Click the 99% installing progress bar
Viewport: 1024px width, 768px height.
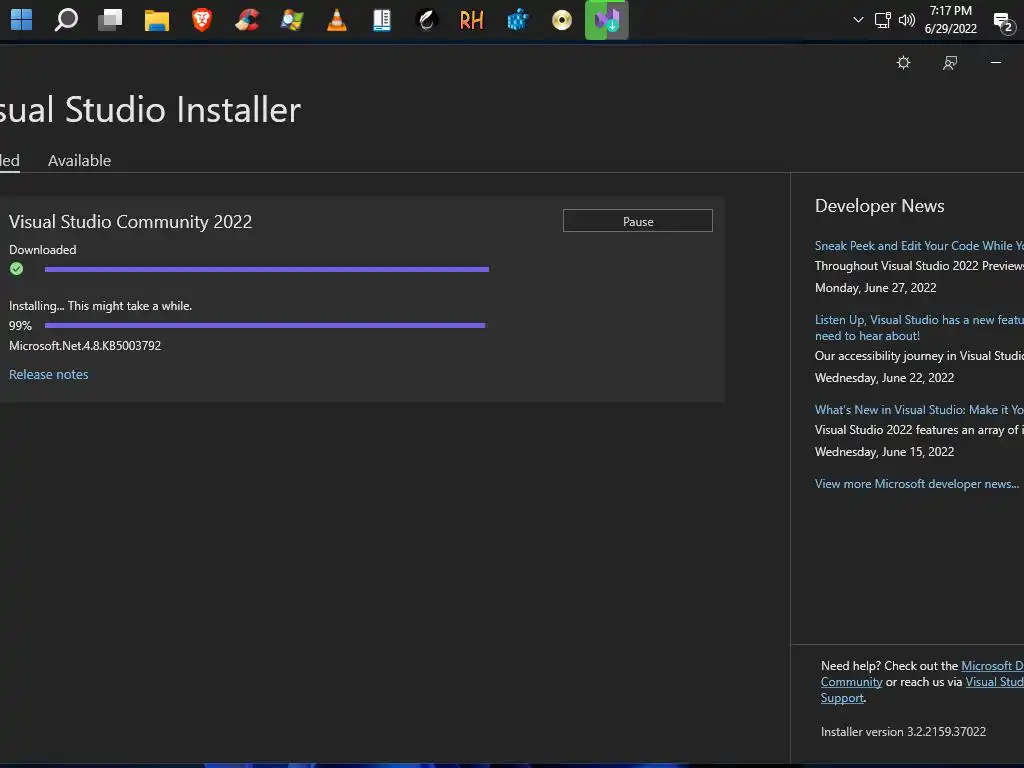(x=266, y=325)
